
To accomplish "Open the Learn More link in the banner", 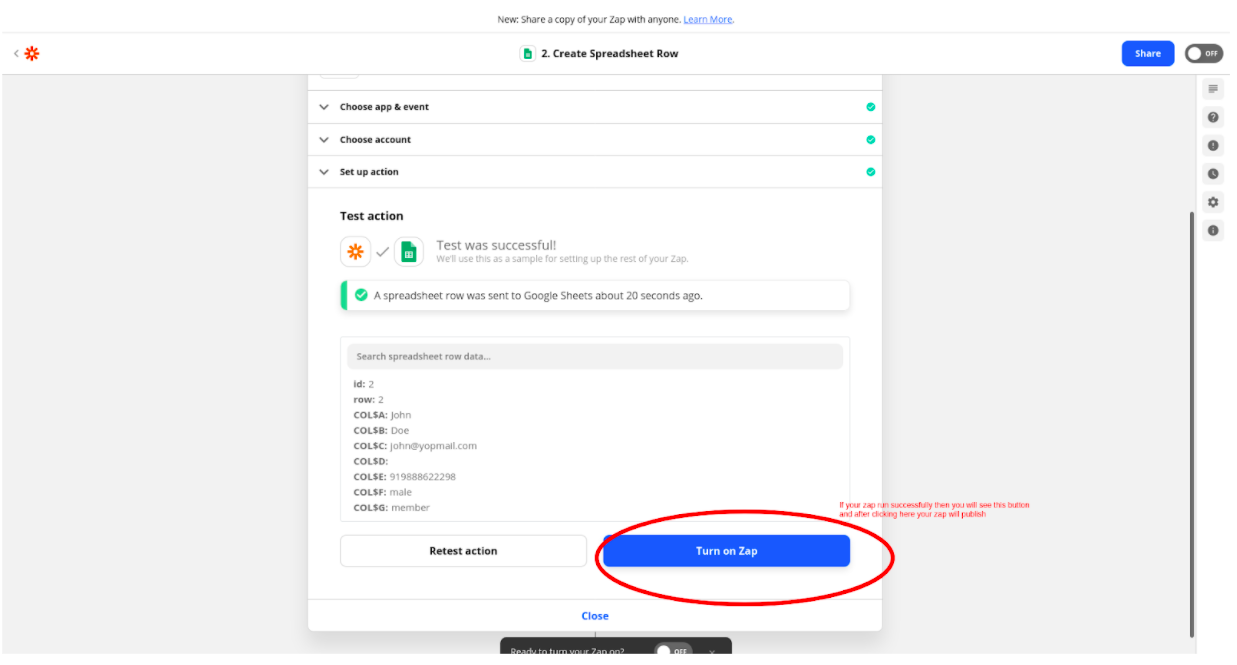I will pos(708,19).
